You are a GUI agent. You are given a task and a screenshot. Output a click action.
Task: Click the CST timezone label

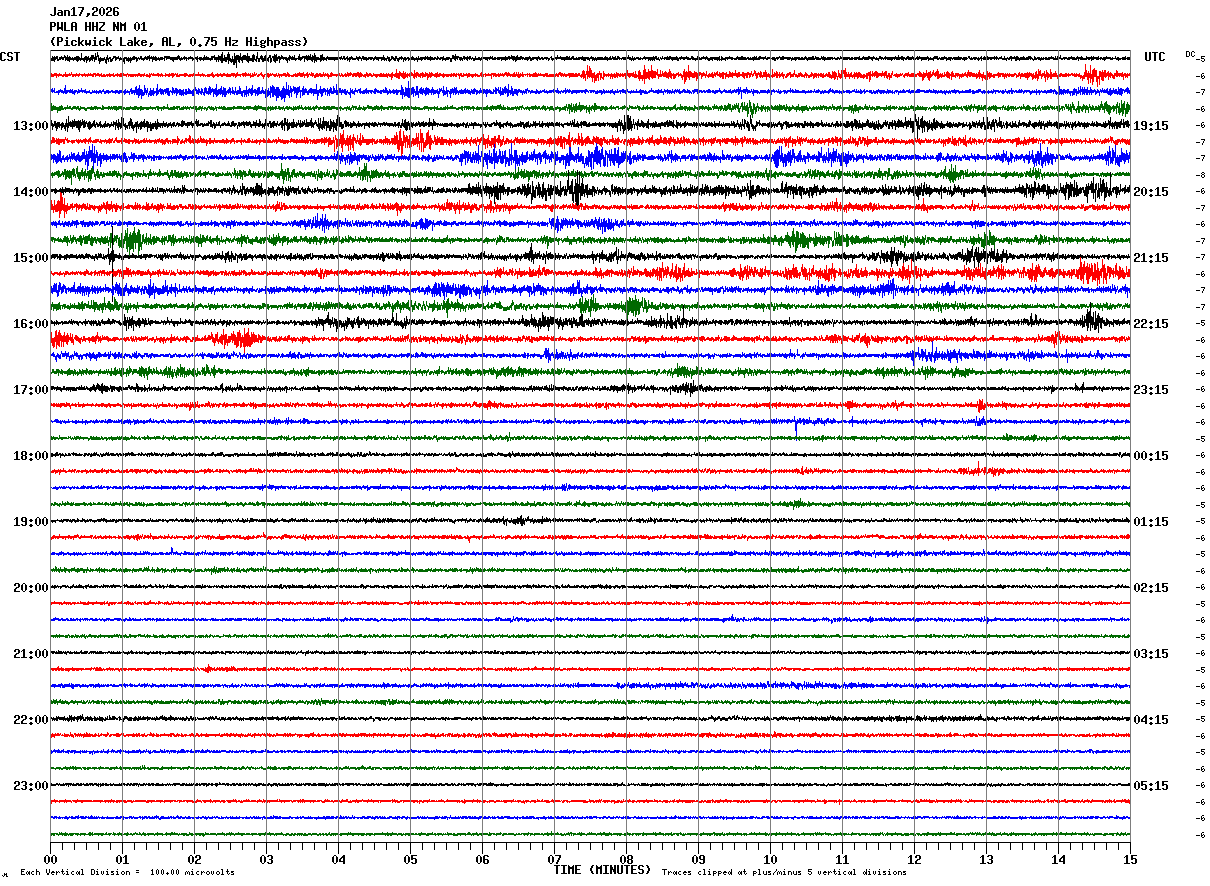[10, 57]
